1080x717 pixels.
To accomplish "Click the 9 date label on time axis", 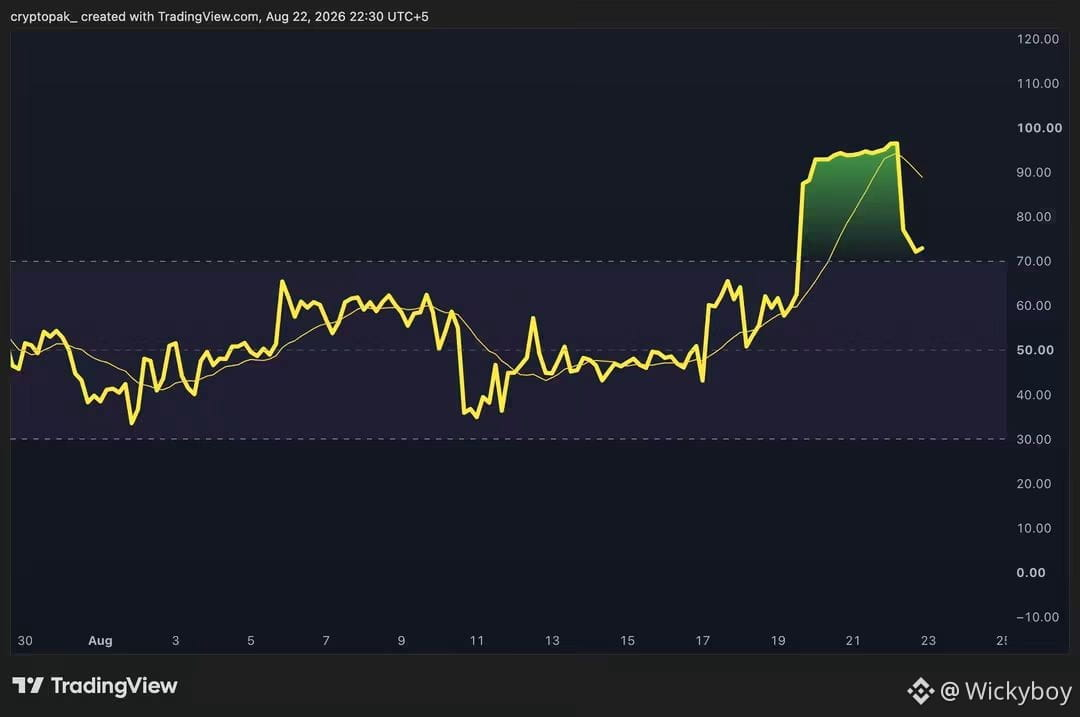I will [x=402, y=641].
